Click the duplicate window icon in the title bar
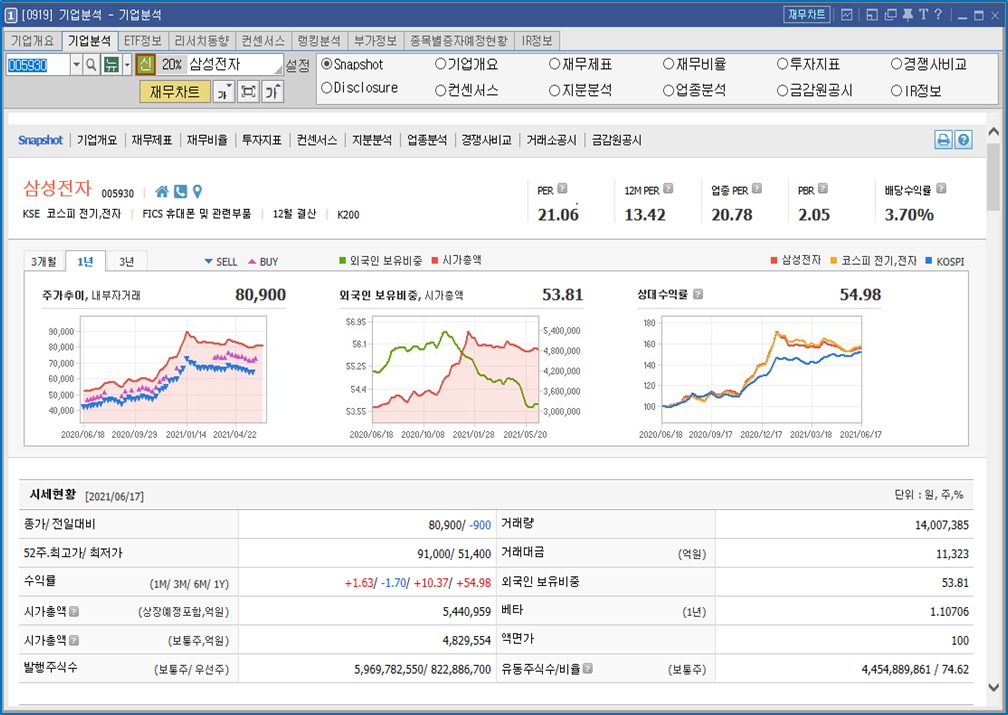 pyautogui.click(x=890, y=15)
